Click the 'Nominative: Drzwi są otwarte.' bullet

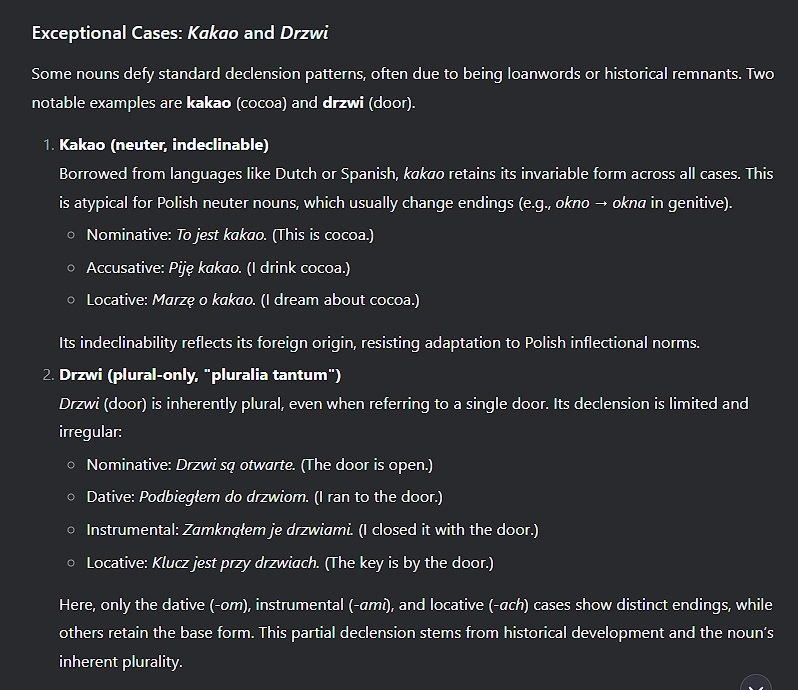pyautogui.click(x=260, y=465)
